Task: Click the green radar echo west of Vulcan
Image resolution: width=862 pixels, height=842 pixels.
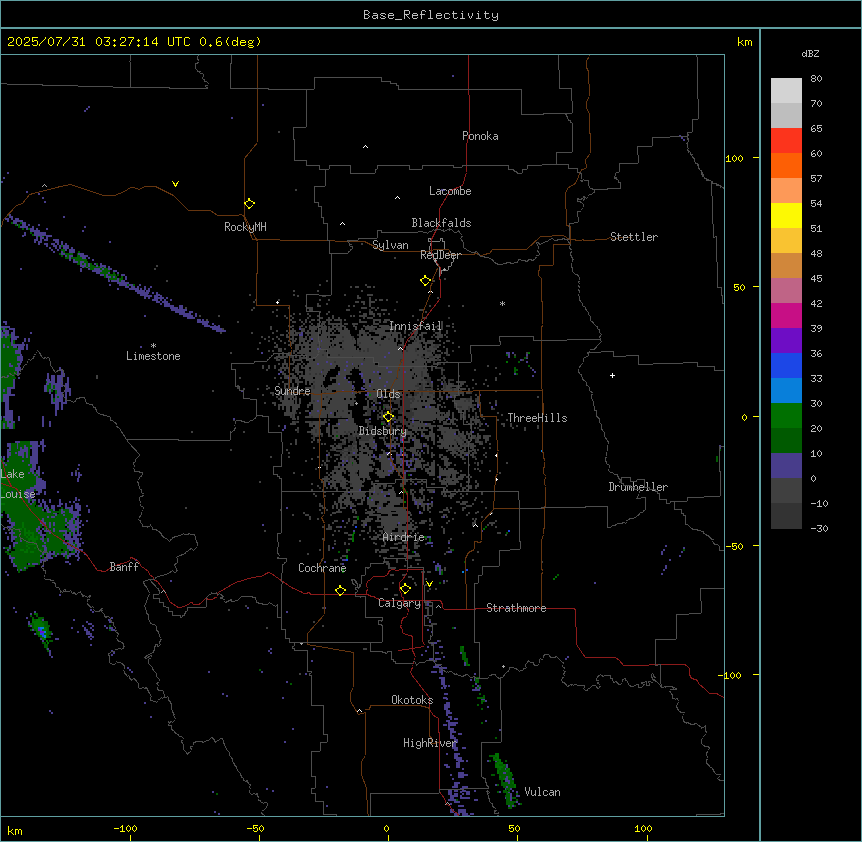Action: click(x=505, y=779)
